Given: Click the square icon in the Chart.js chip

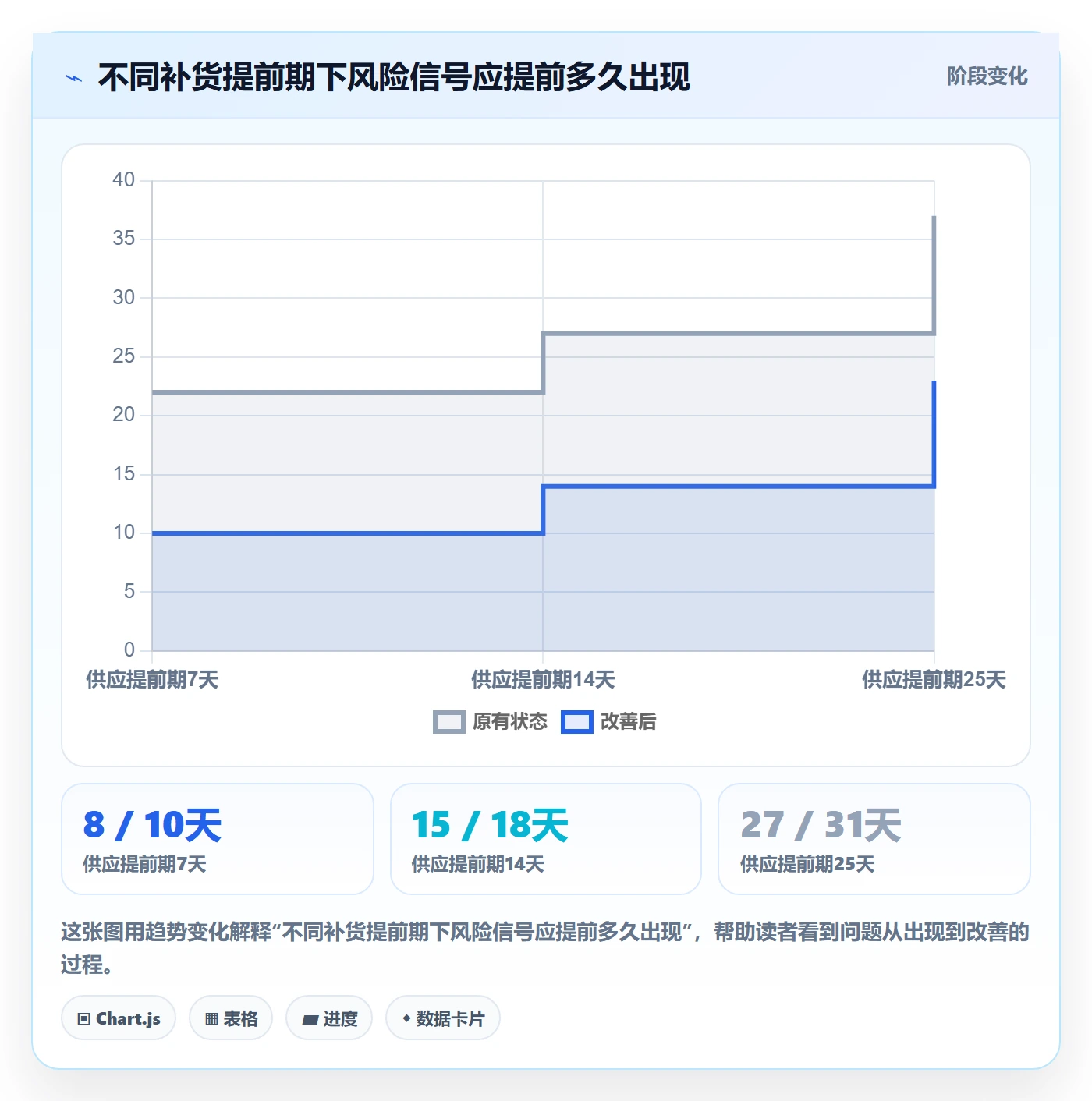Looking at the screenshot, I should point(84,1019).
